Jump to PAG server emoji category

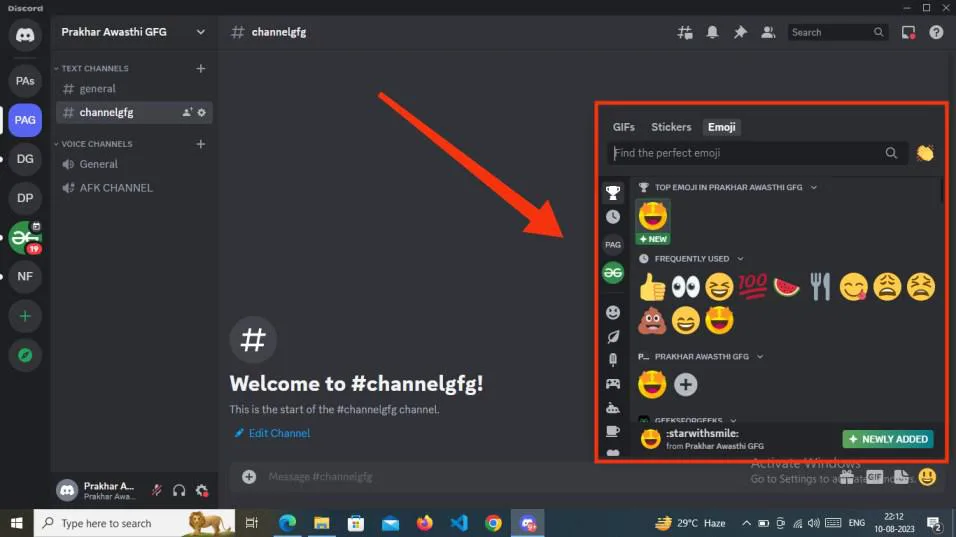click(x=613, y=244)
